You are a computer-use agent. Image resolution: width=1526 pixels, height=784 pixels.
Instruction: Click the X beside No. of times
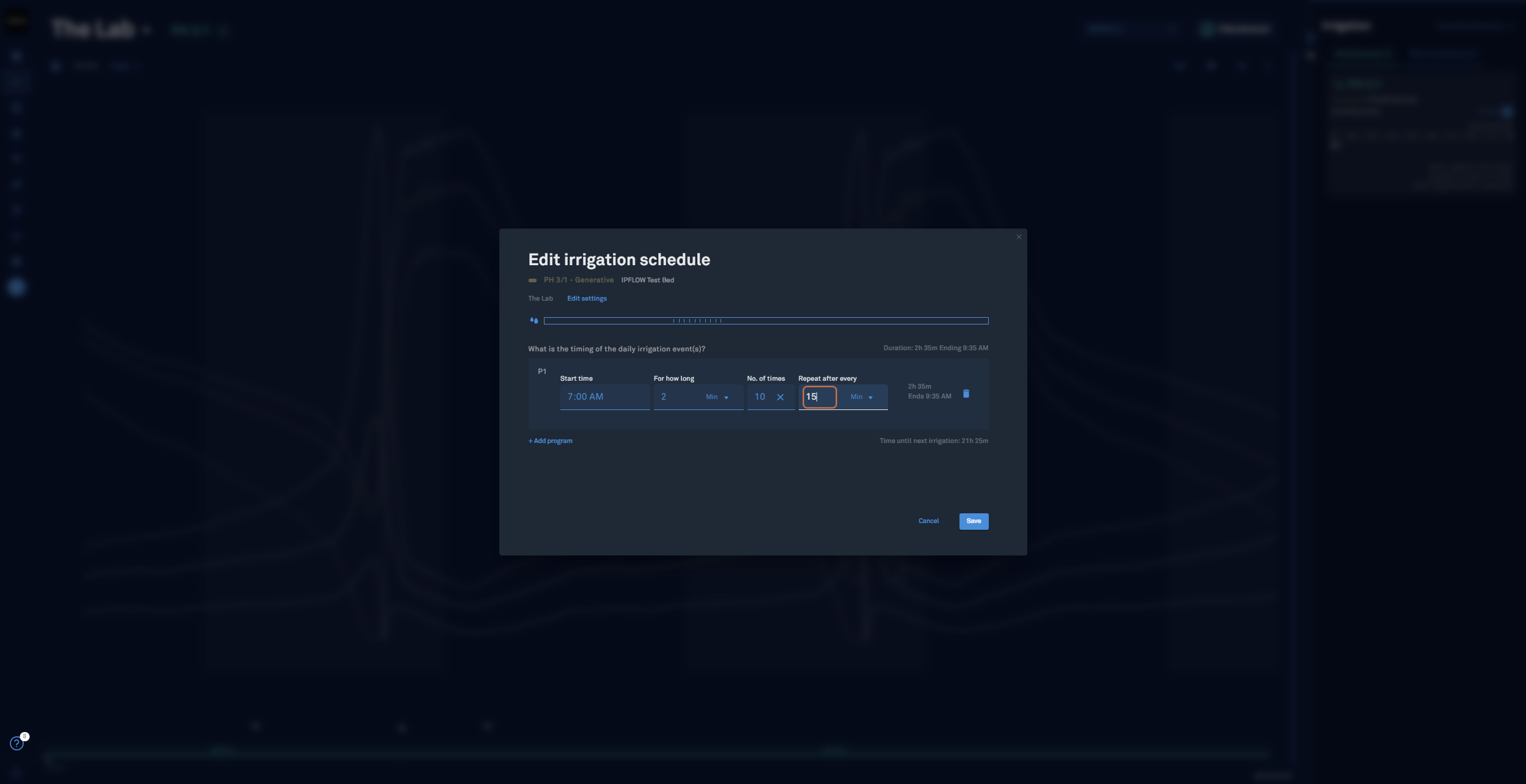(x=780, y=397)
